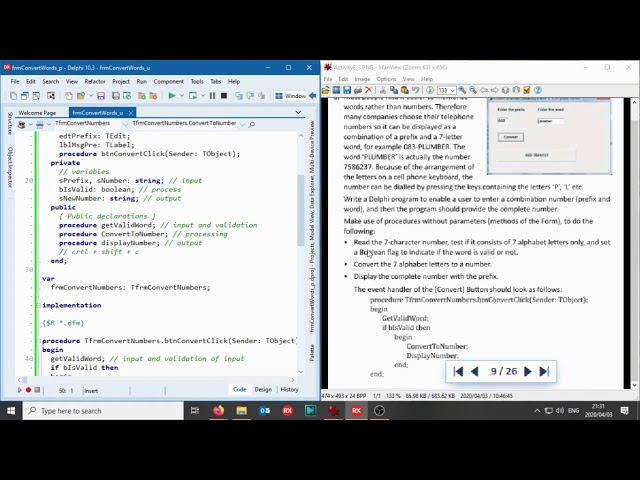Open the Refactor menu in Delphi

coord(95,82)
